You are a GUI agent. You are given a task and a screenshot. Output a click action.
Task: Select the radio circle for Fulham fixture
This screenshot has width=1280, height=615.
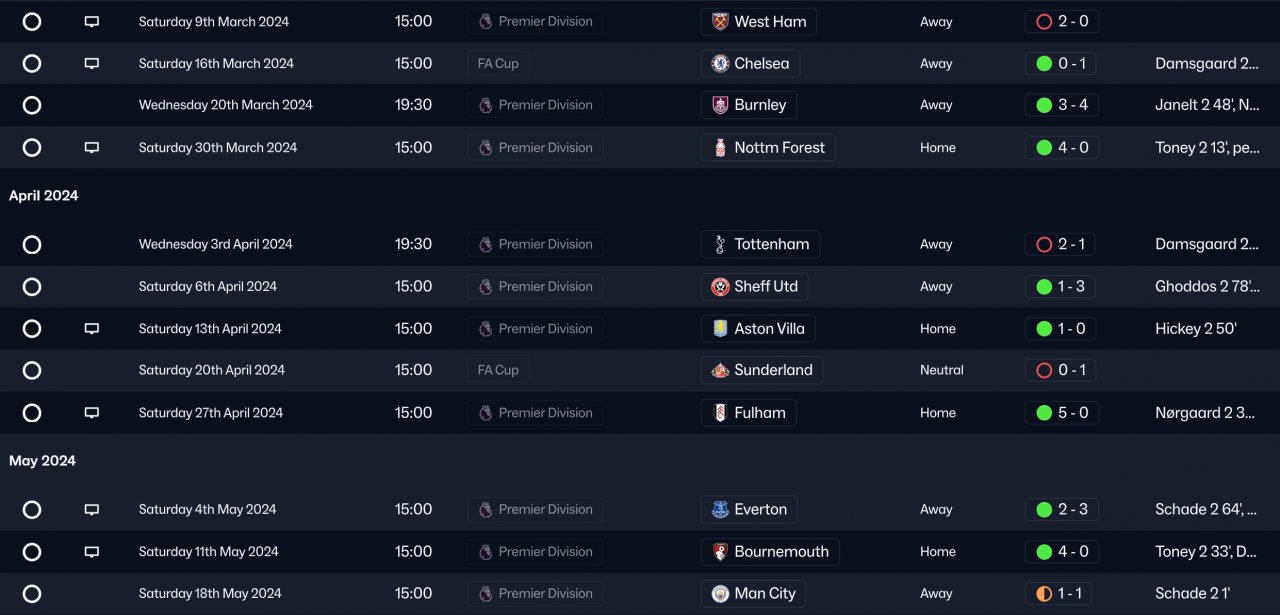(32, 412)
